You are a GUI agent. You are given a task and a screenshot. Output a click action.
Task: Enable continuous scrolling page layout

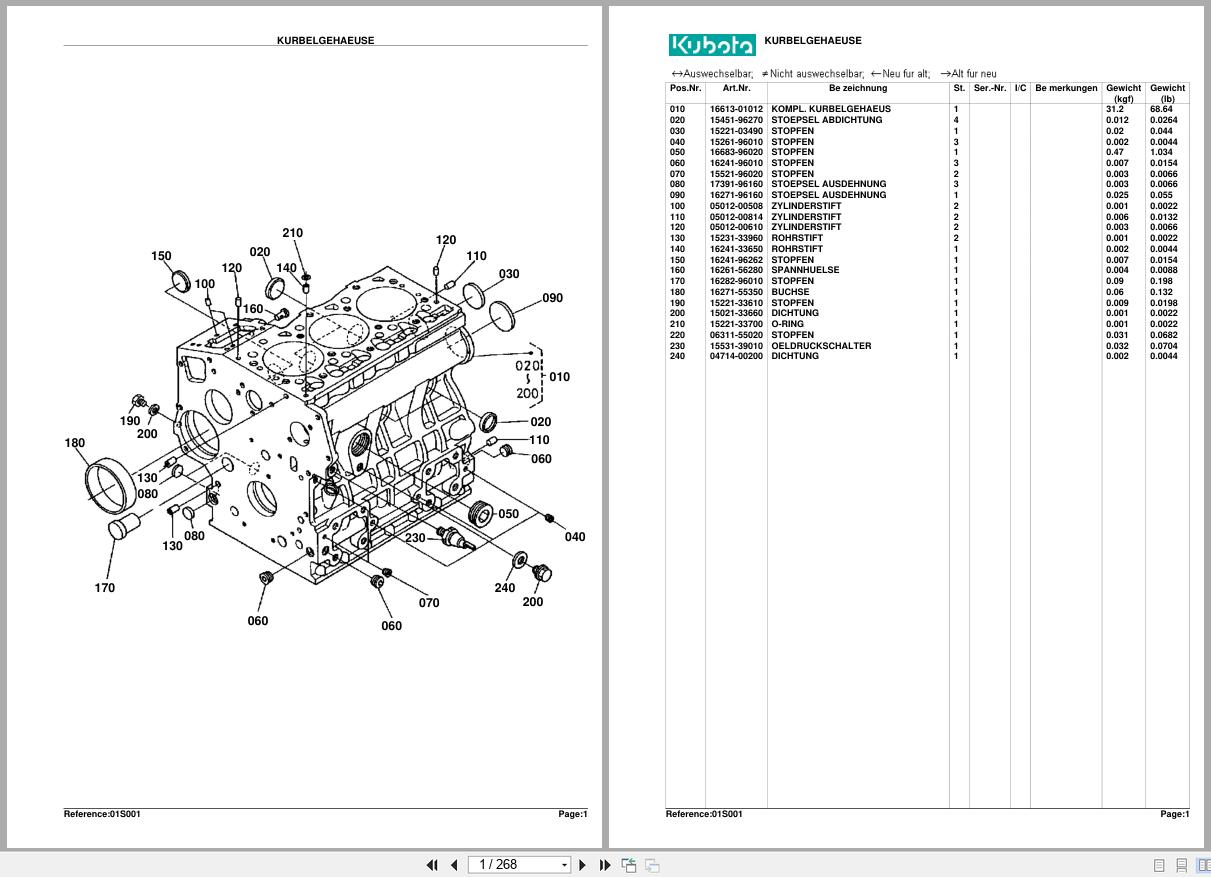pos(1182,864)
